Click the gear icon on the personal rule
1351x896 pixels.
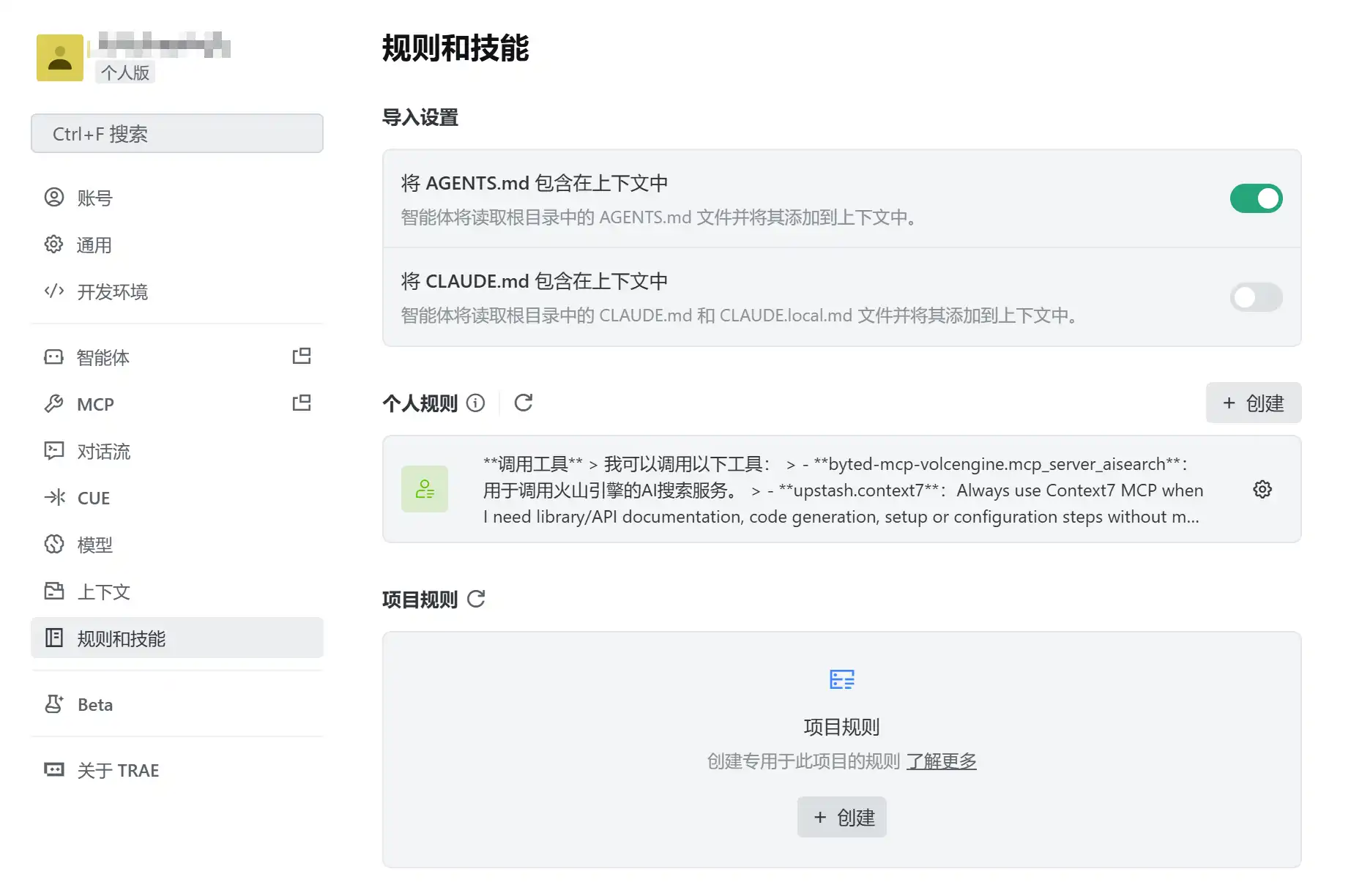(x=1262, y=489)
